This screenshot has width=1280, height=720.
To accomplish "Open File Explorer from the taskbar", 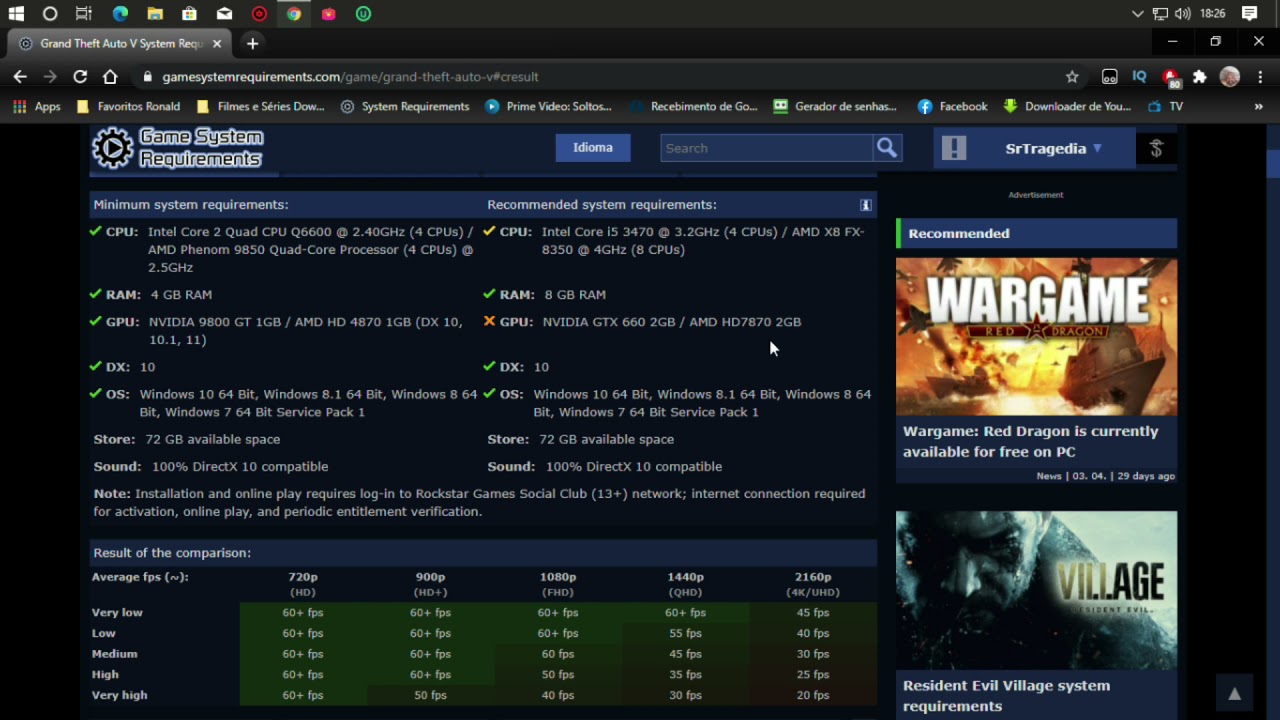I will [155, 14].
